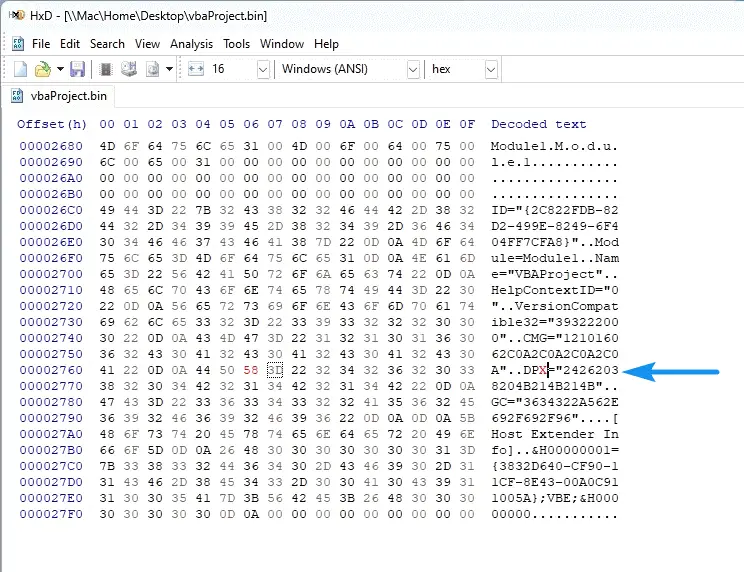Click decoded text 62C0A2C0A2C0A2C0
The width and height of the screenshot is (744, 572).
555,354
